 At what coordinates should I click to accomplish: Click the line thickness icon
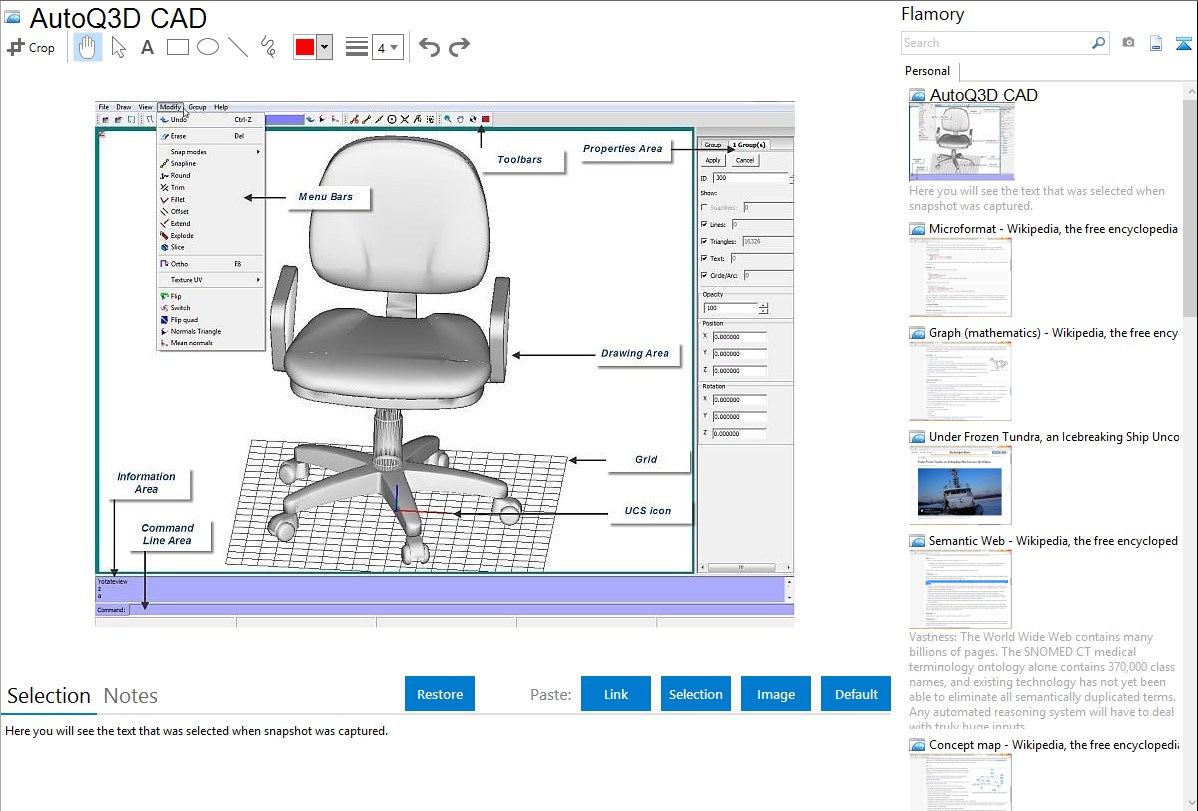356,47
